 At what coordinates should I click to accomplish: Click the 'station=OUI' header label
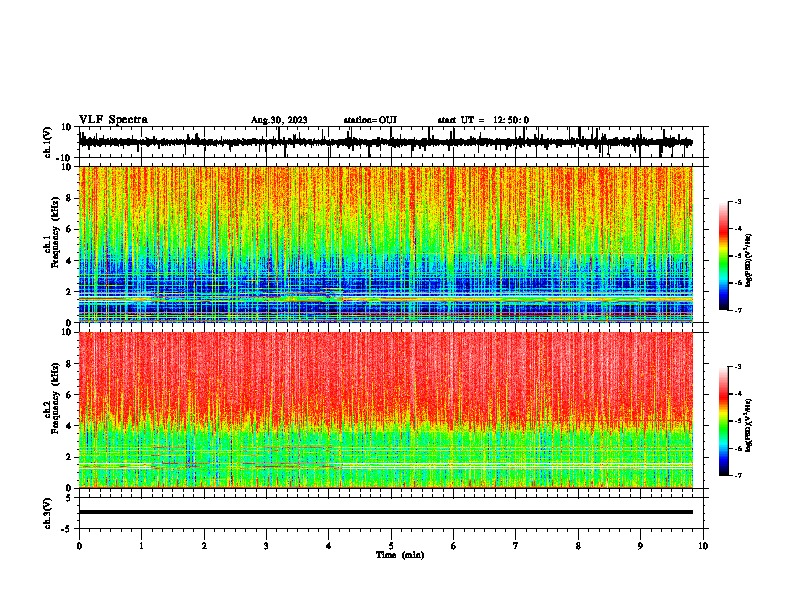tap(370, 120)
